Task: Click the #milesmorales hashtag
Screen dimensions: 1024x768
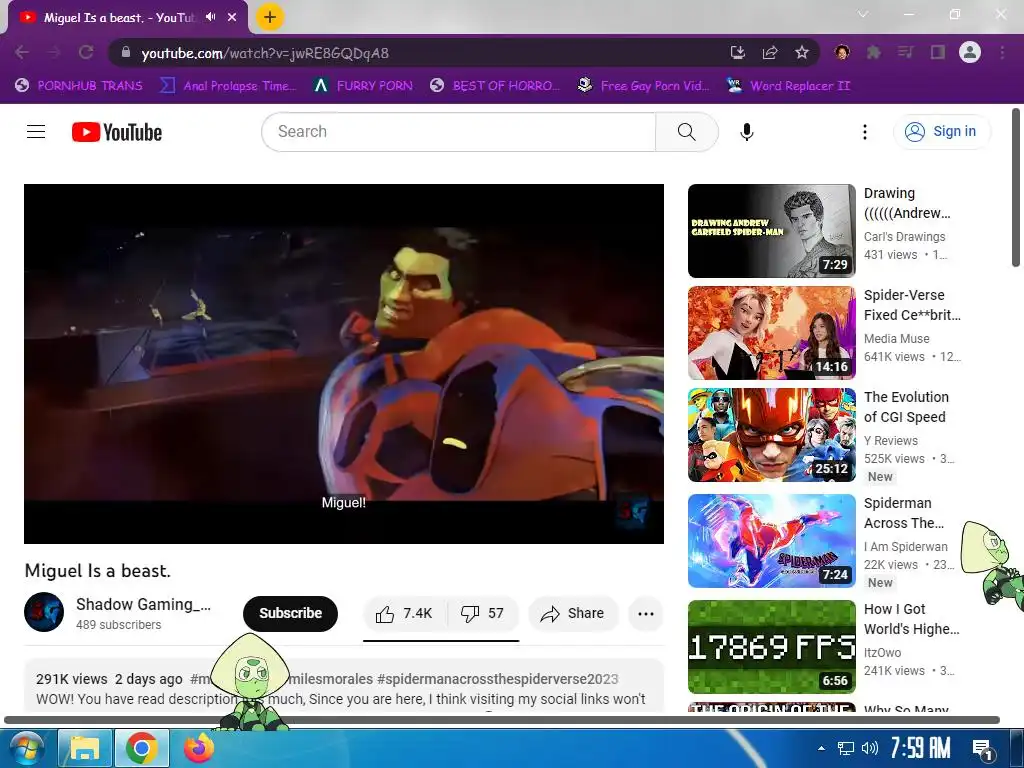Action: point(330,679)
